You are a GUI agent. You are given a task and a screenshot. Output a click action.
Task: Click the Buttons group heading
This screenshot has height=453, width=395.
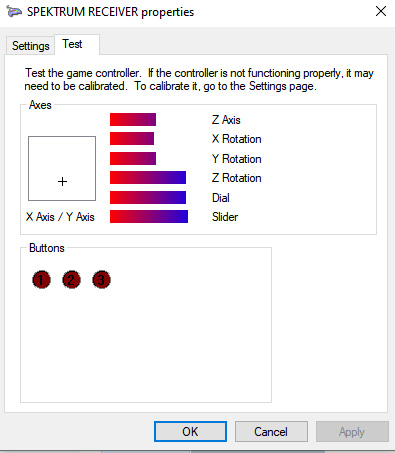pos(47,248)
